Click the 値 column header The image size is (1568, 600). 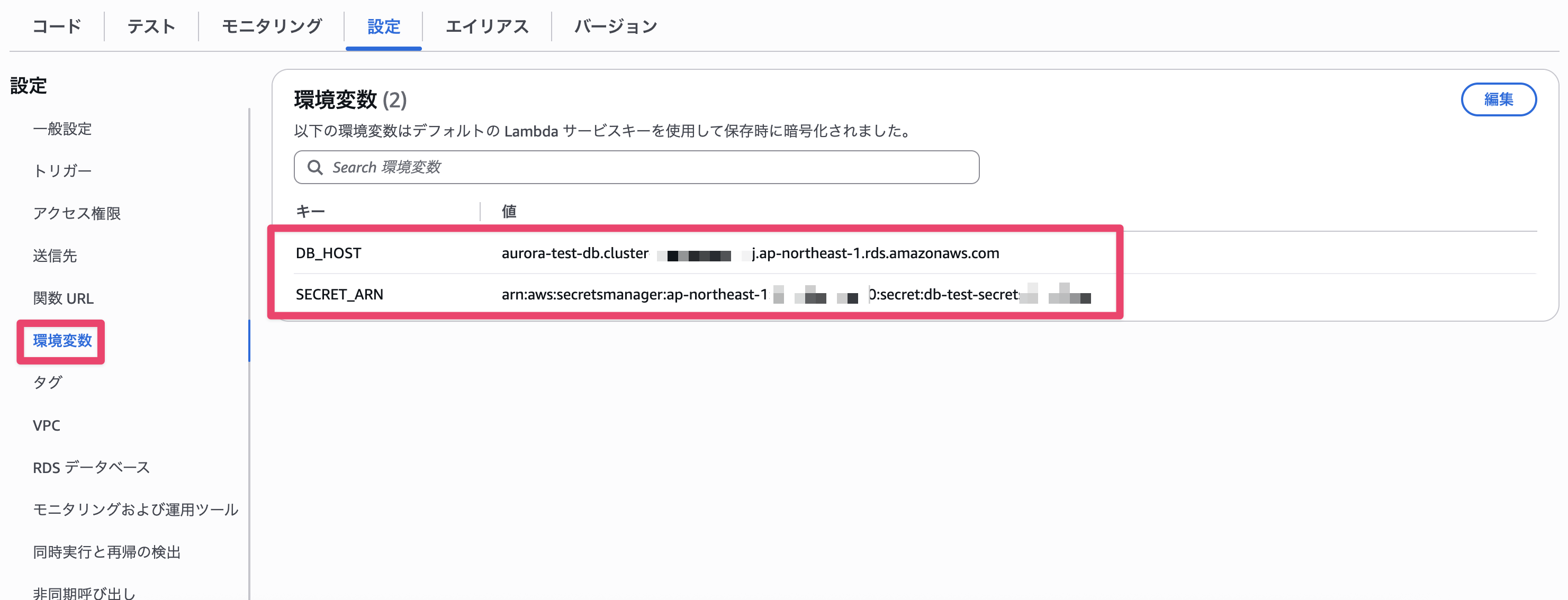click(x=509, y=211)
